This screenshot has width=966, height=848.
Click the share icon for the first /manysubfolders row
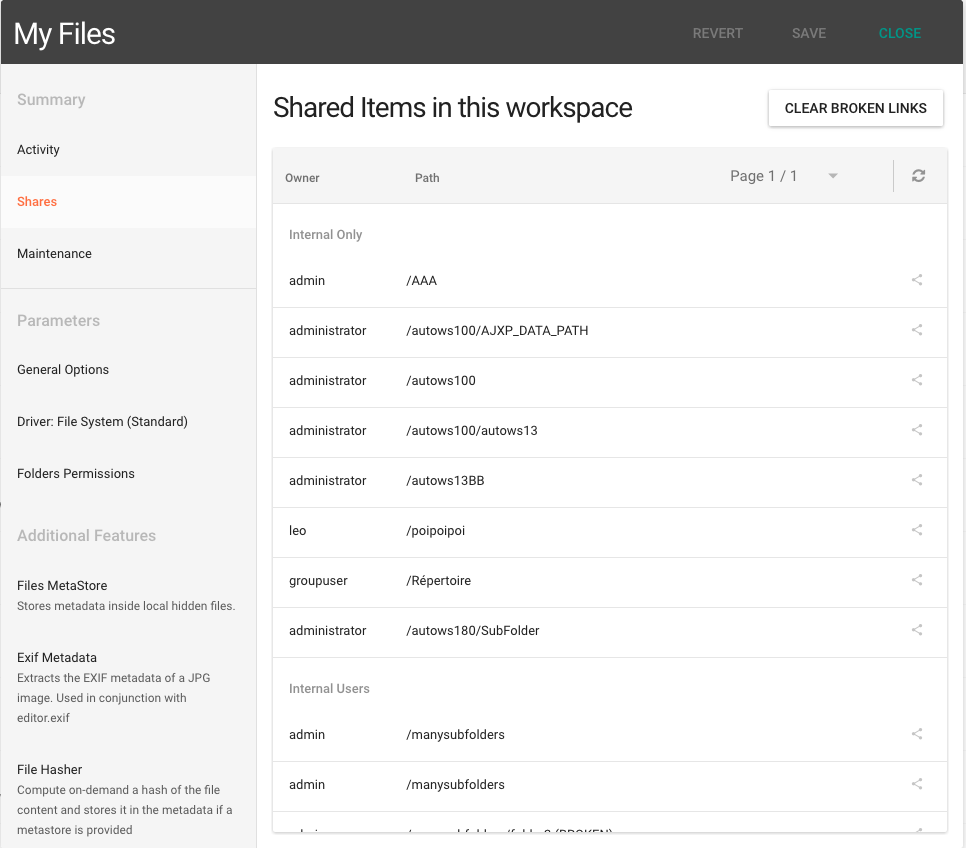[x=917, y=734]
